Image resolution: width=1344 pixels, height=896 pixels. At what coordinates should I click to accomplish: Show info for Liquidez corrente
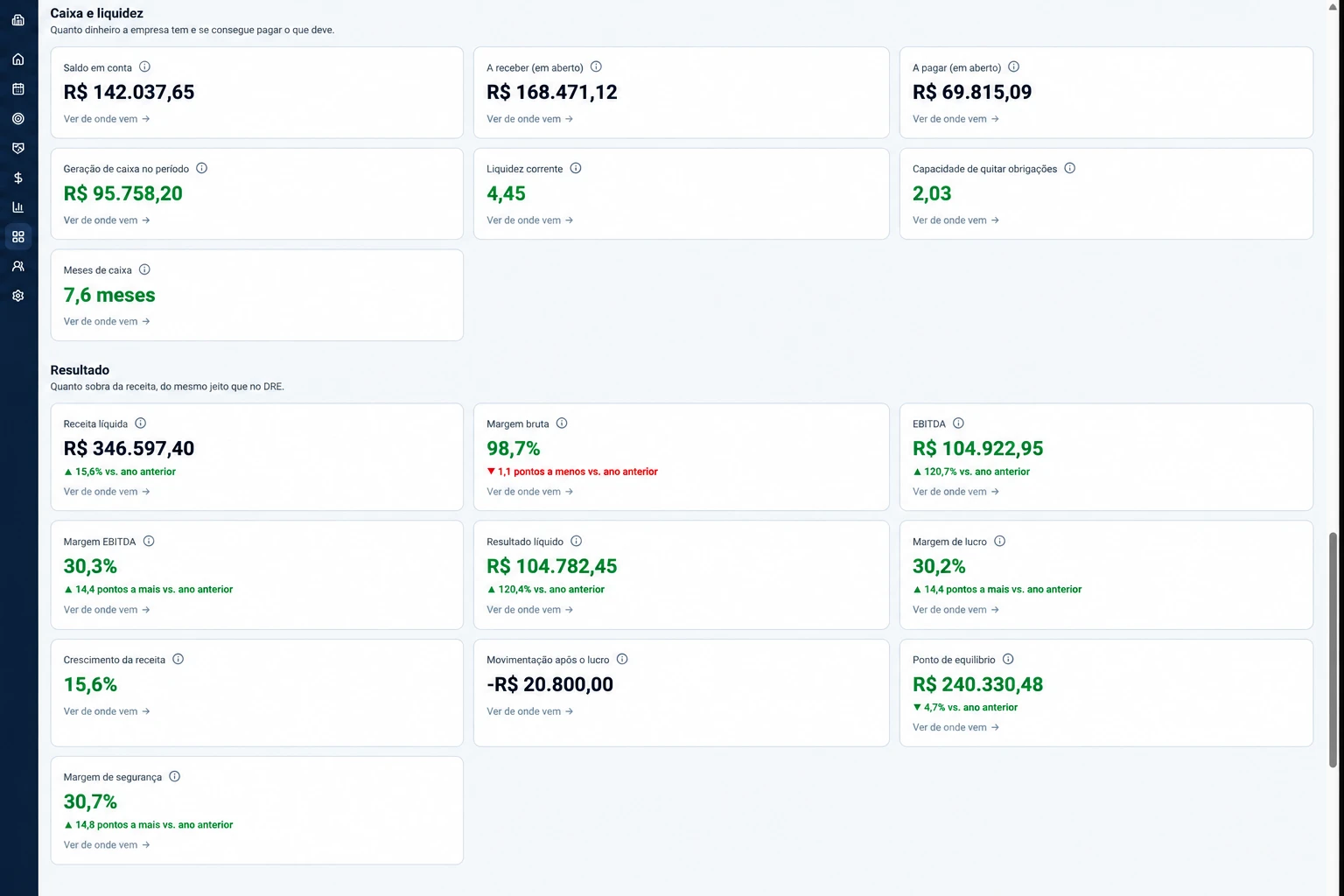click(576, 168)
